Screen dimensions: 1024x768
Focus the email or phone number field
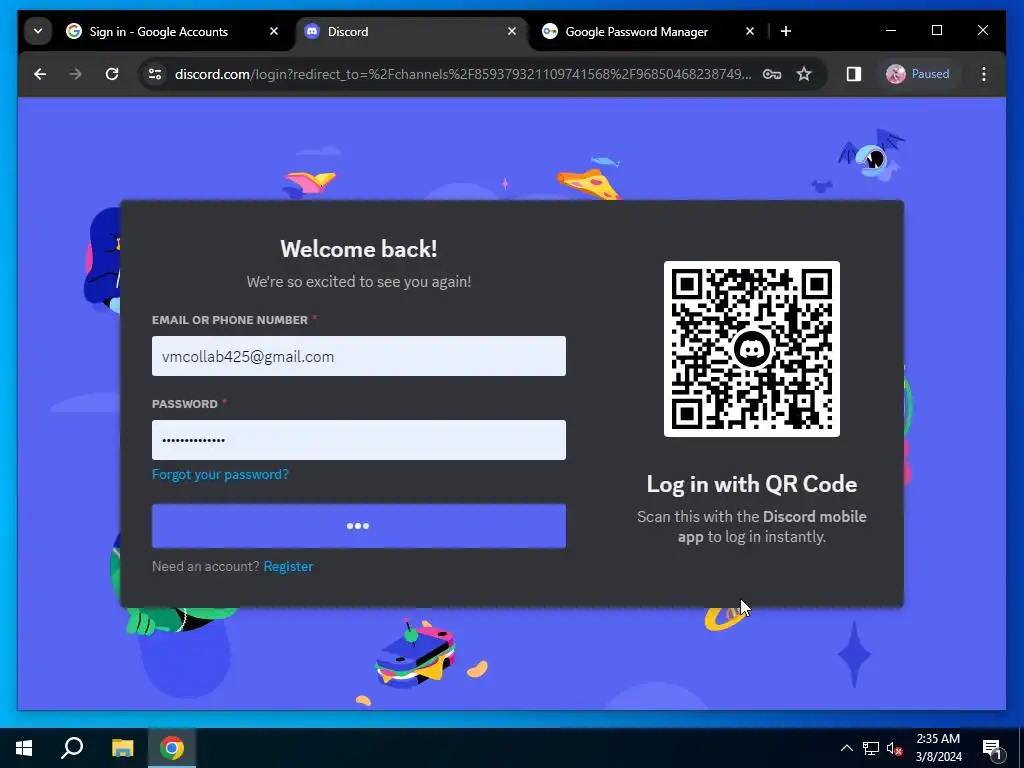(x=359, y=356)
